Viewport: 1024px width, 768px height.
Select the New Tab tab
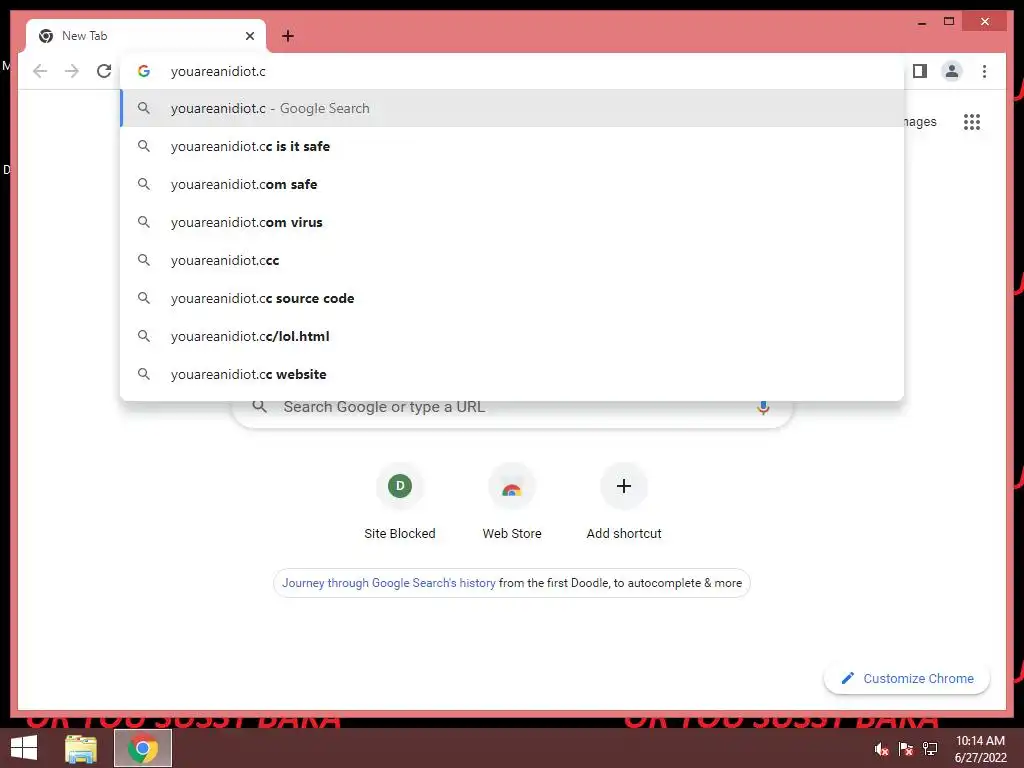(x=146, y=36)
